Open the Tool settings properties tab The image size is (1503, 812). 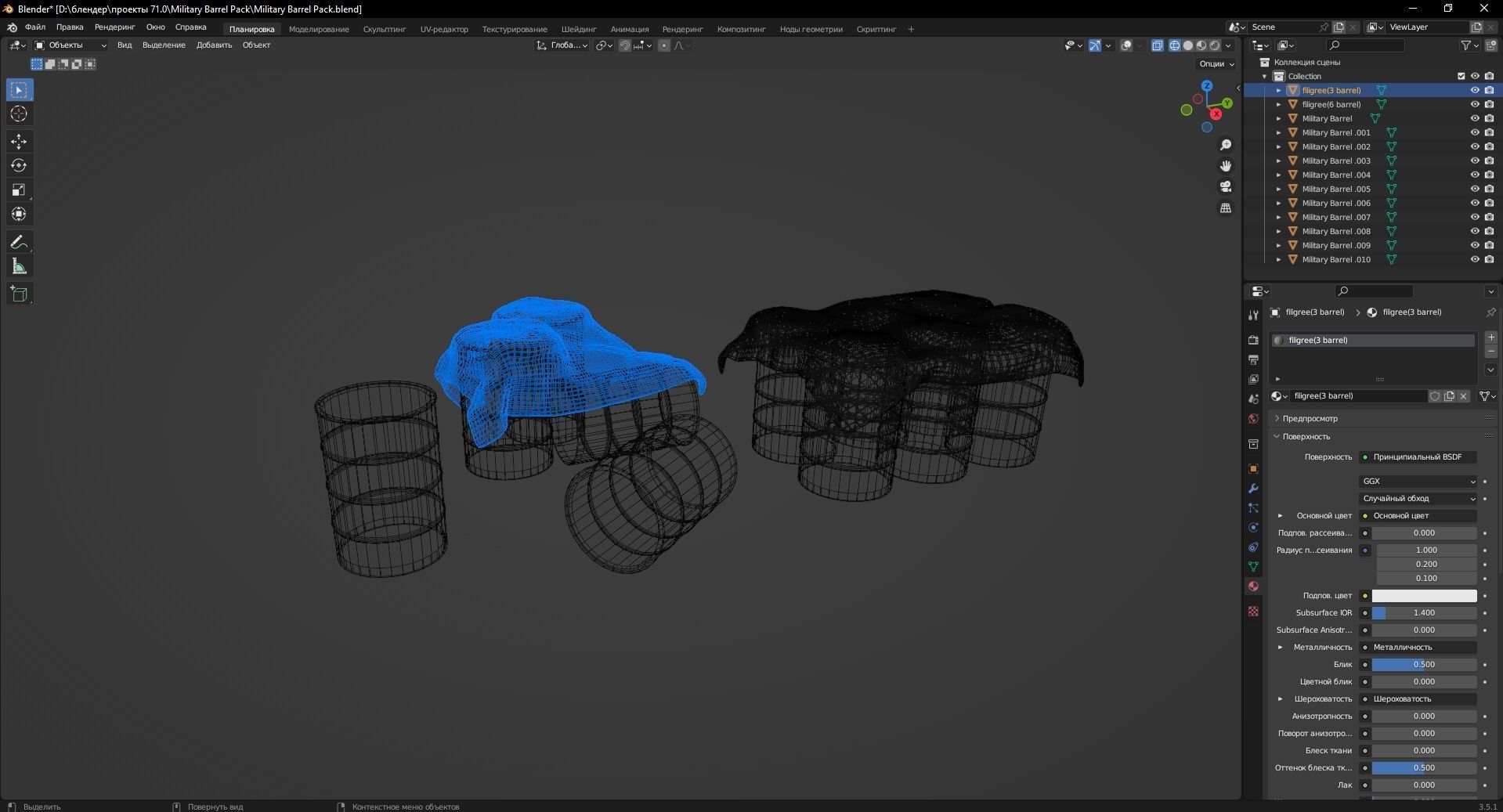click(1253, 316)
